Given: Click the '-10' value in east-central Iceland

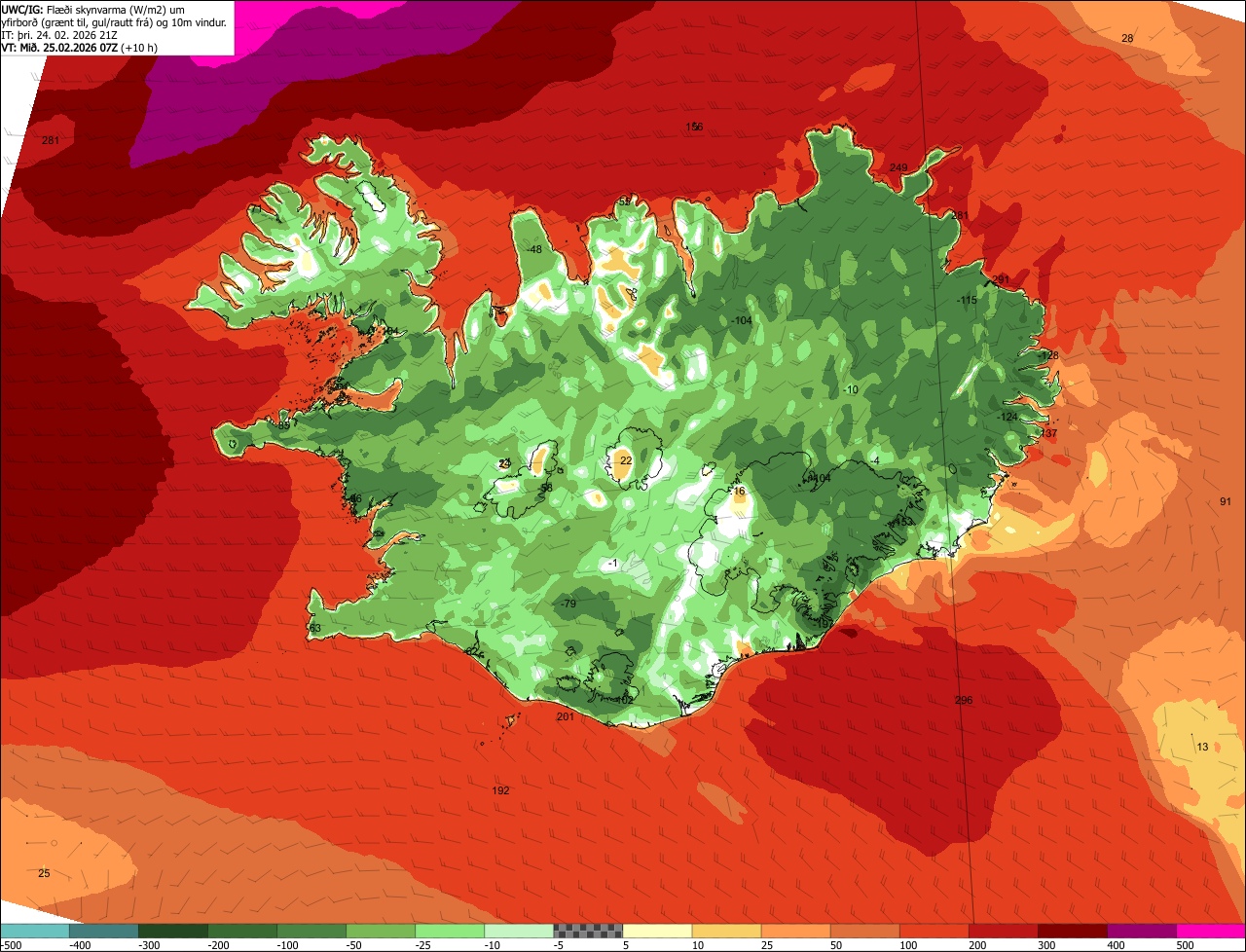Looking at the screenshot, I should pyautogui.click(x=850, y=390).
